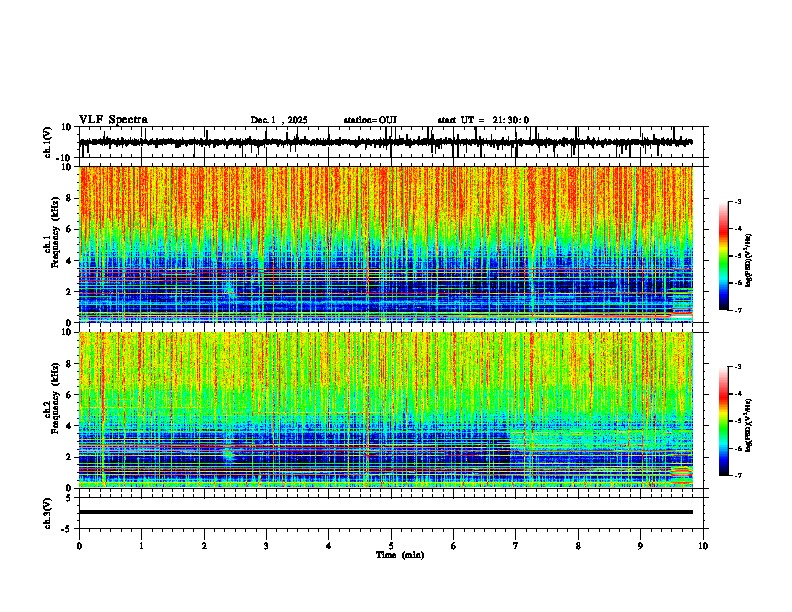Click the "-3" label atop ch.1 colorbar
792x612 pixels.
point(737,201)
